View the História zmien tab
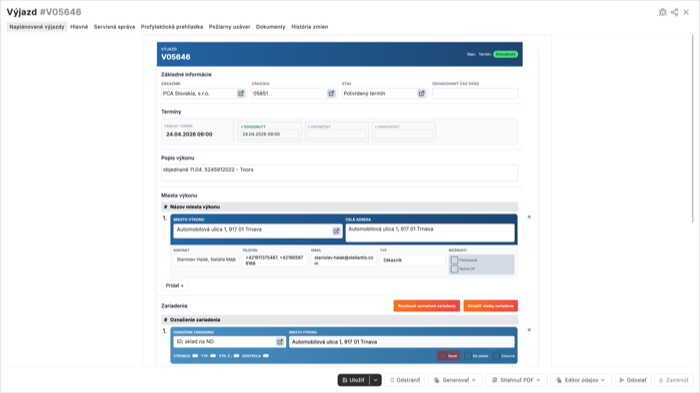This screenshot has width=700, height=393. (309, 27)
